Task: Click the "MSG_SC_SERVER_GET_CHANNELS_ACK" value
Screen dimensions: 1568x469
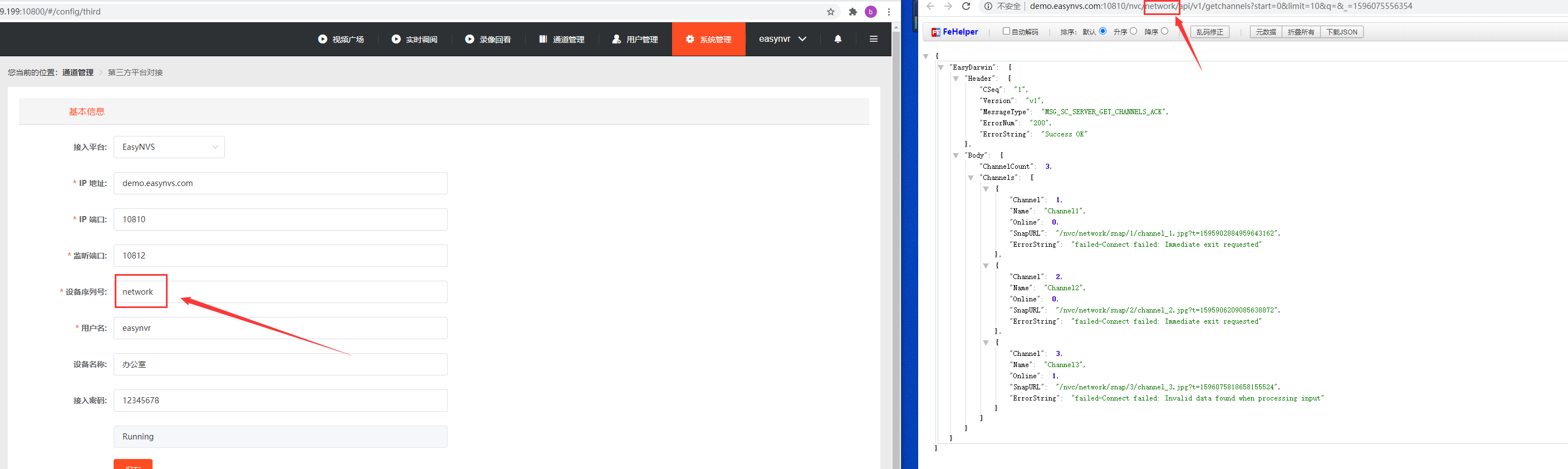Action: pyautogui.click(x=1104, y=112)
